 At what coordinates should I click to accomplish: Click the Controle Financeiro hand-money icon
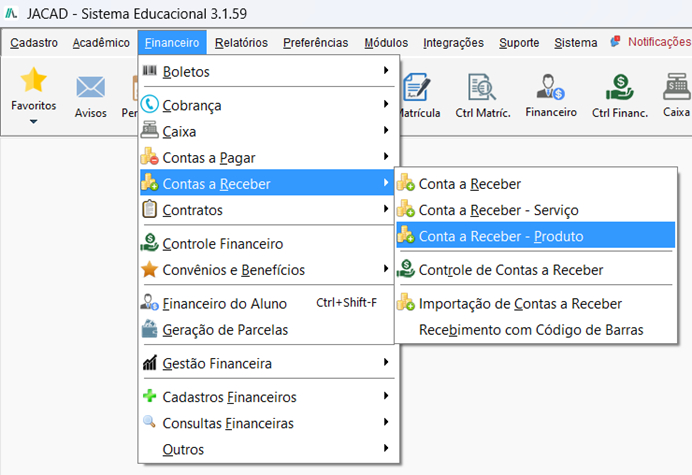click(150, 242)
